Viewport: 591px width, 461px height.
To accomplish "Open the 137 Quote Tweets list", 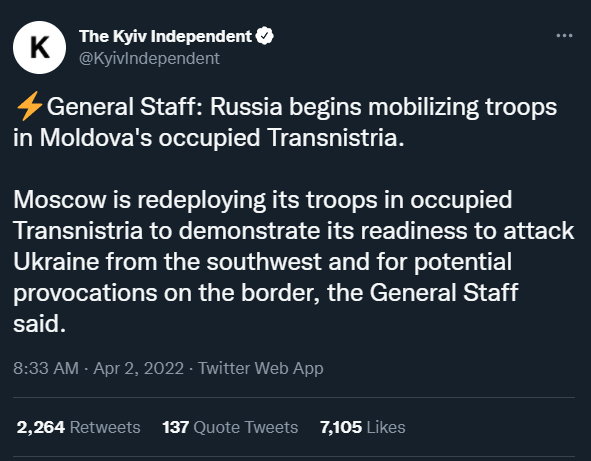I will click(x=230, y=427).
